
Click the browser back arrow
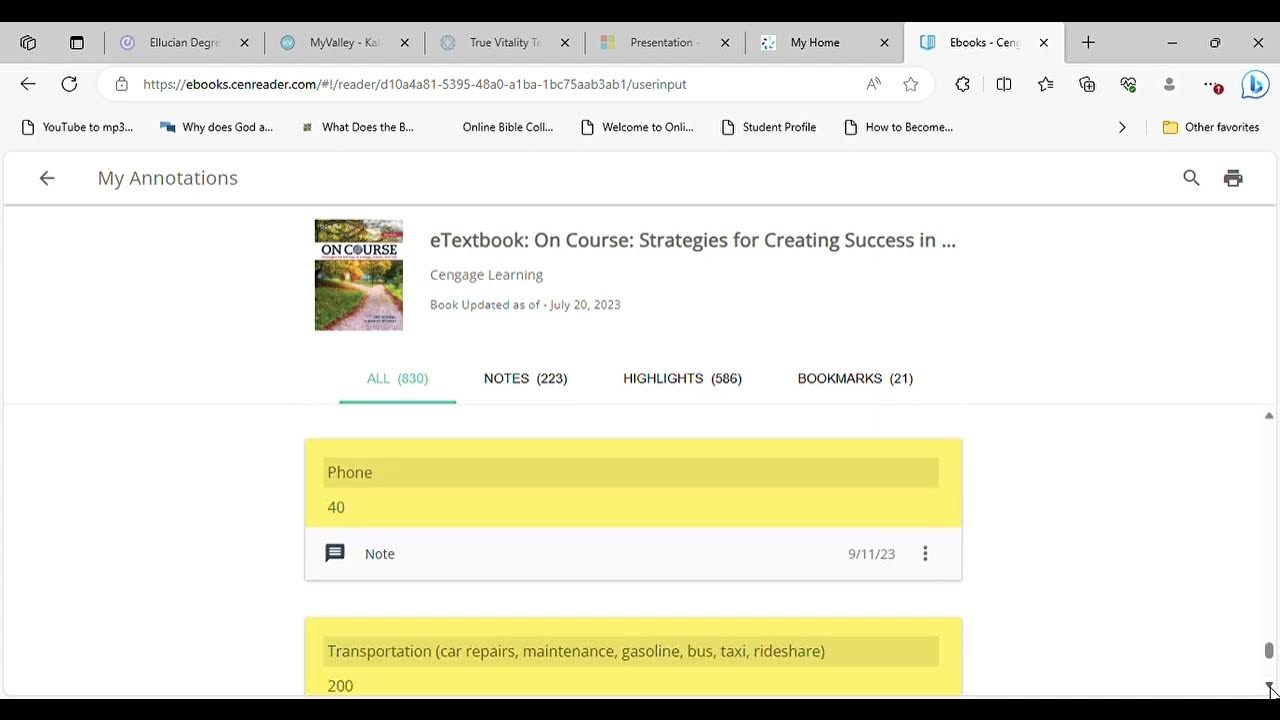[x=28, y=84]
